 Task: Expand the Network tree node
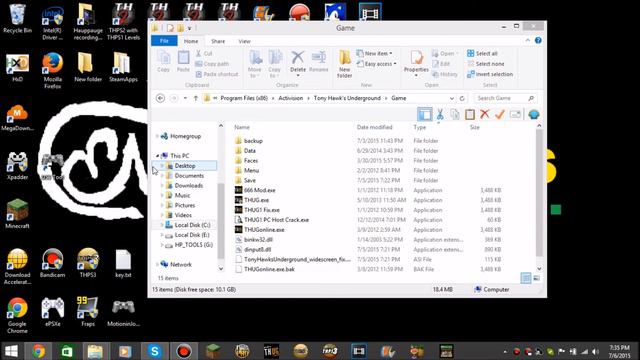pyautogui.click(x=158, y=264)
